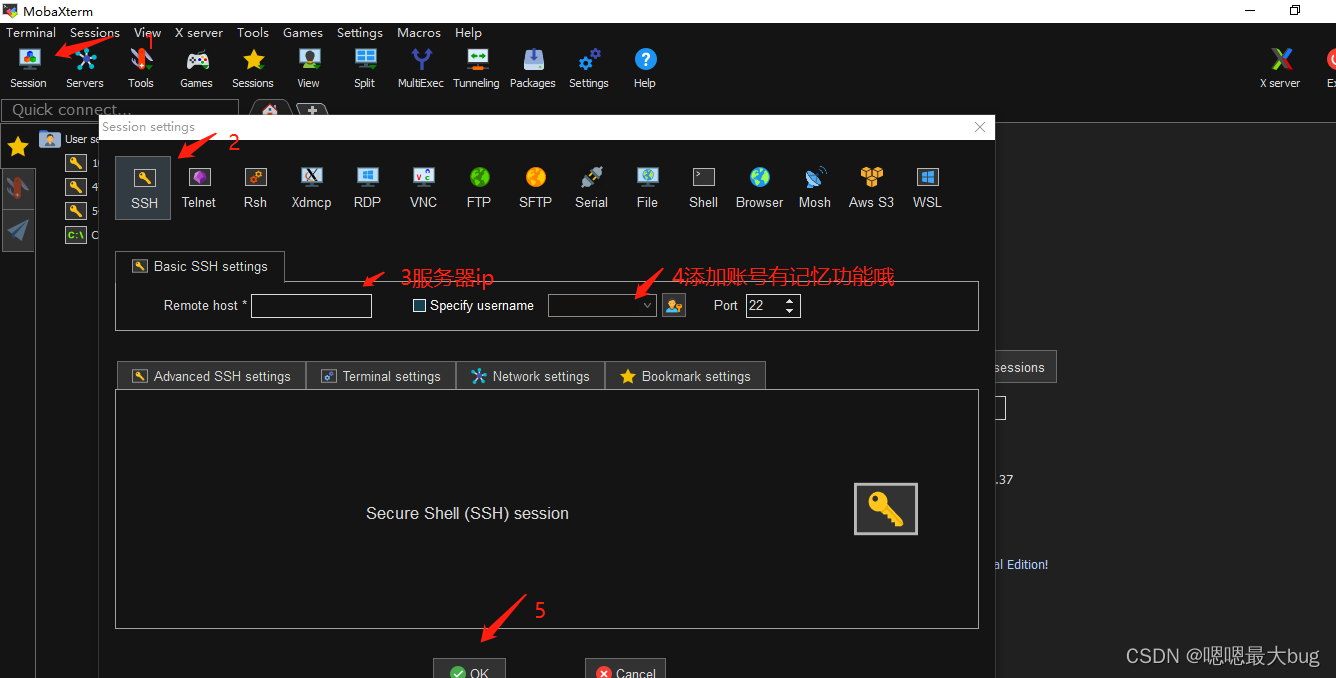Select the VNC session type
The width and height of the screenshot is (1336, 678).
point(423,188)
